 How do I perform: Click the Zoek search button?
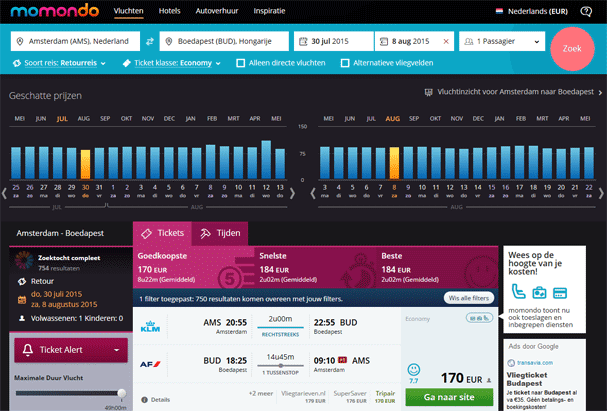tap(572, 48)
